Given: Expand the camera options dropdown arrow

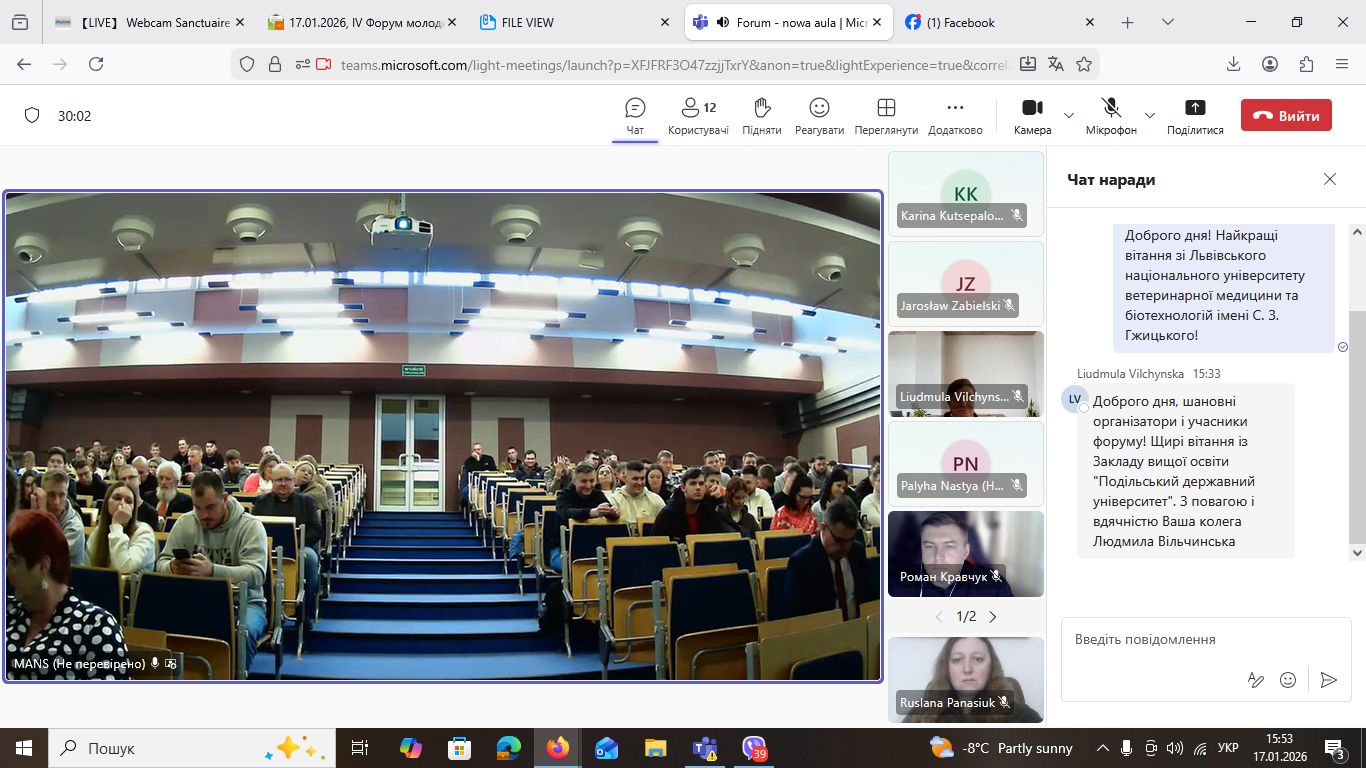Looking at the screenshot, I should pyautogui.click(x=1069, y=115).
